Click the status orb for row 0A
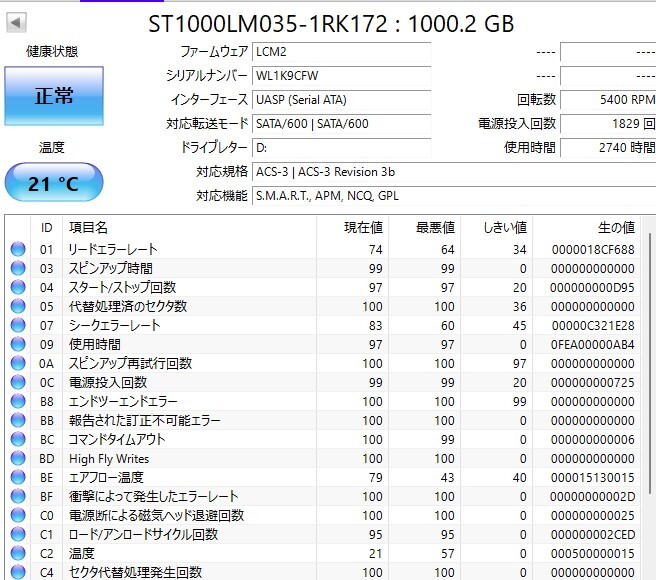656x580 pixels. coord(18,363)
